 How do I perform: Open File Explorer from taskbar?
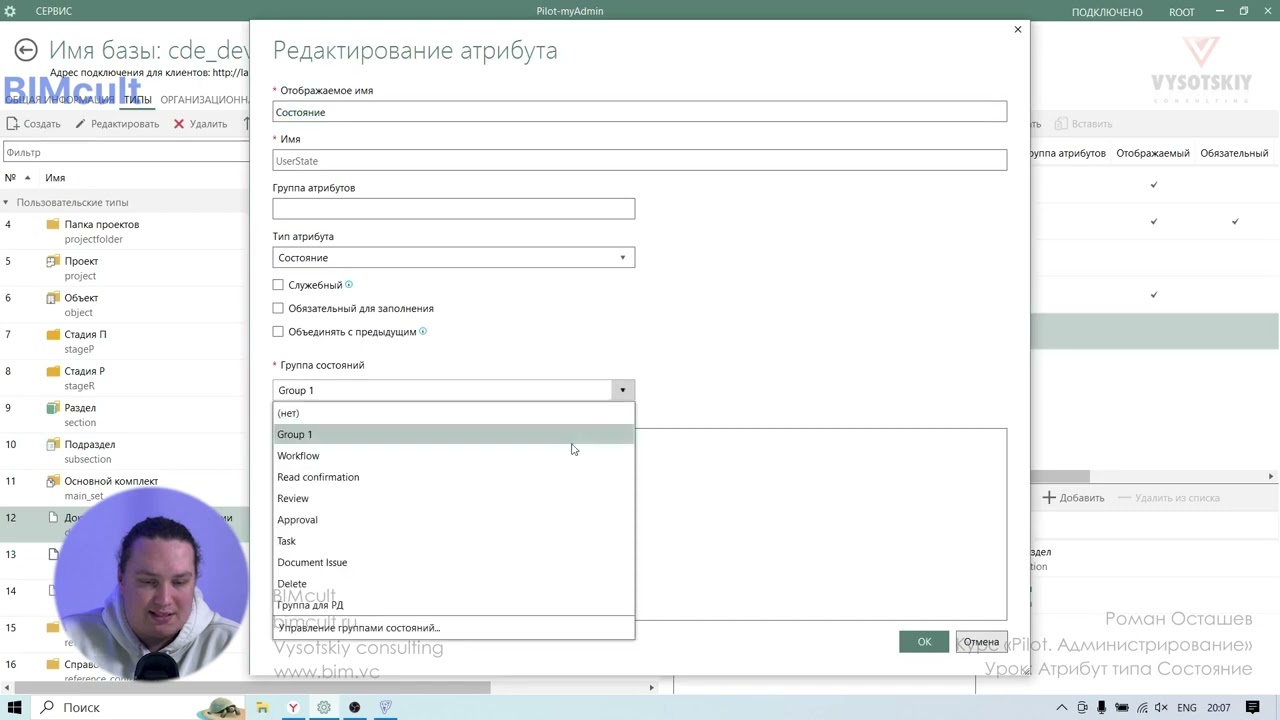tap(262, 707)
